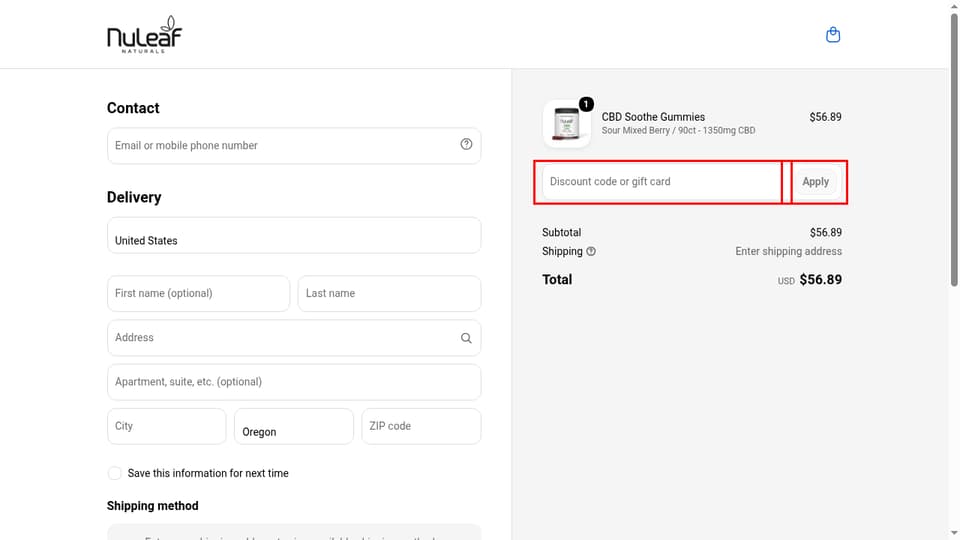Image resolution: width=960 pixels, height=540 pixels.
Task: Open the Oregon state dropdown
Action: click(x=294, y=426)
